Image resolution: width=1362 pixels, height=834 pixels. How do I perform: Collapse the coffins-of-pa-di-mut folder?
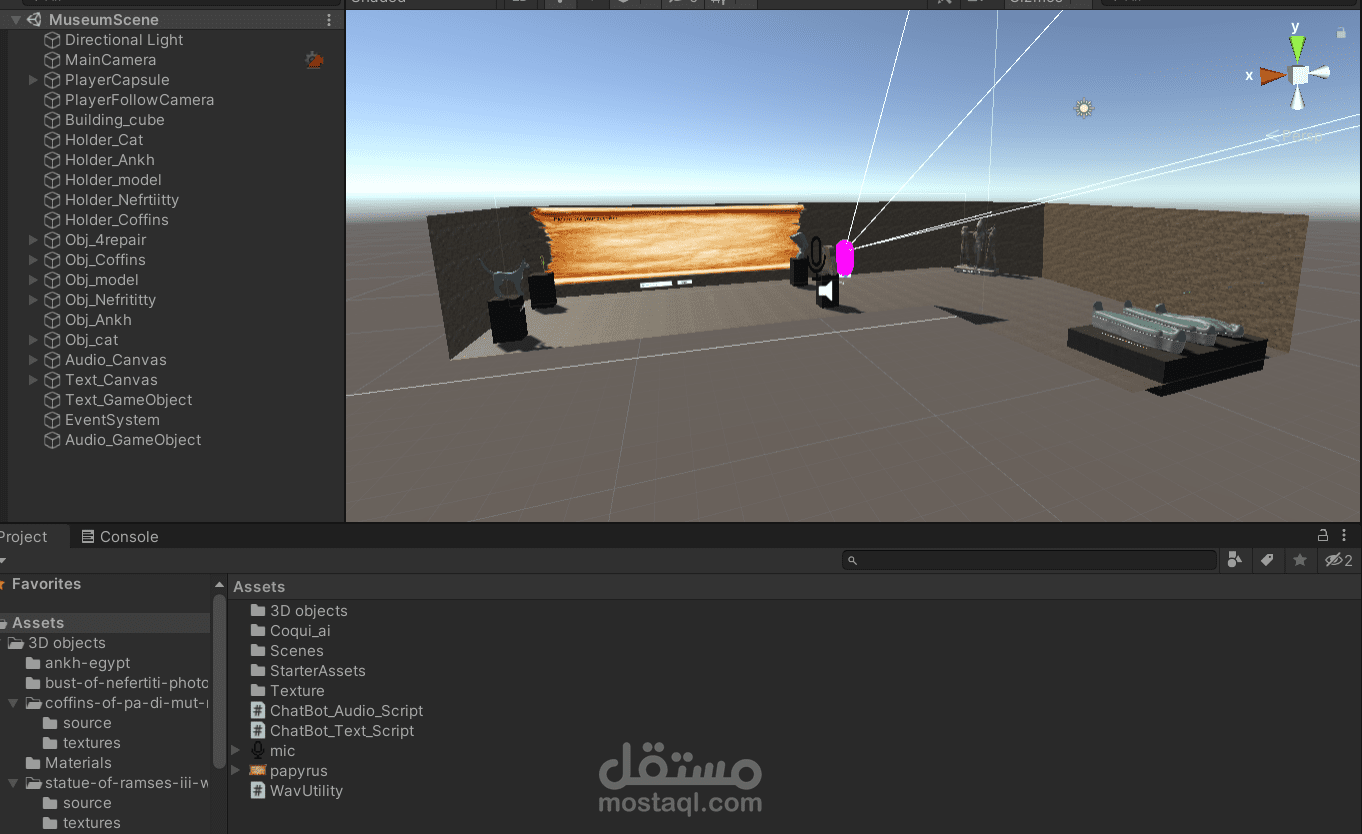tap(13, 703)
